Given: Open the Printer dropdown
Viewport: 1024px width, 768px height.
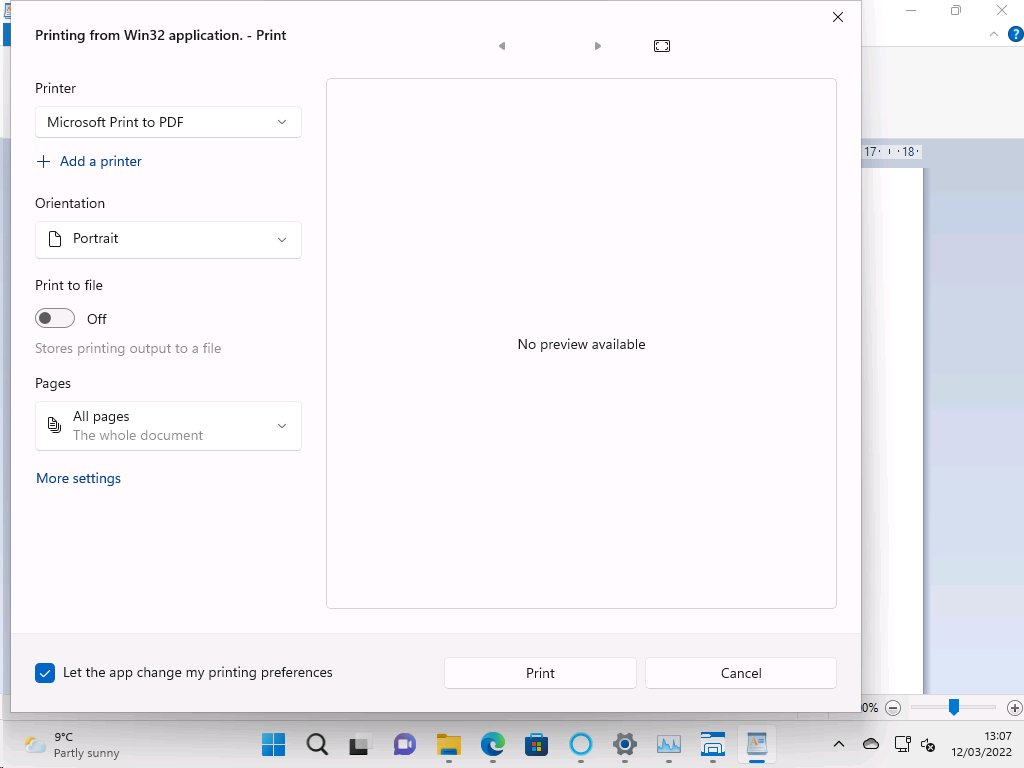Looking at the screenshot, I should pos(168,122).
